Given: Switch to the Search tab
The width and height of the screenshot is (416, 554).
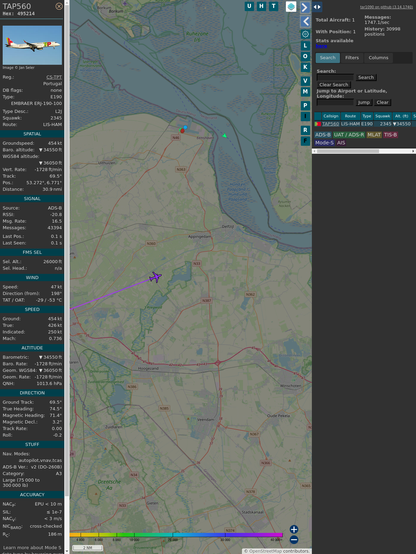Looking at the screenshot, I should click(x=328, y=58).
